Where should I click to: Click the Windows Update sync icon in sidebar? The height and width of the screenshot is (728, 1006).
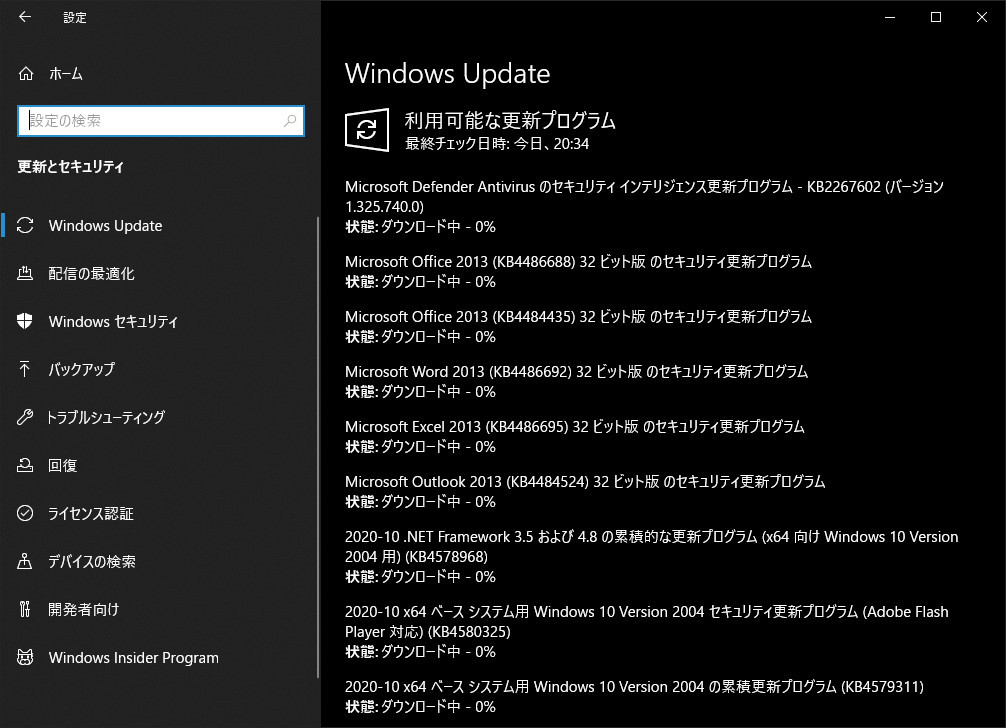[x=25, y=226]
